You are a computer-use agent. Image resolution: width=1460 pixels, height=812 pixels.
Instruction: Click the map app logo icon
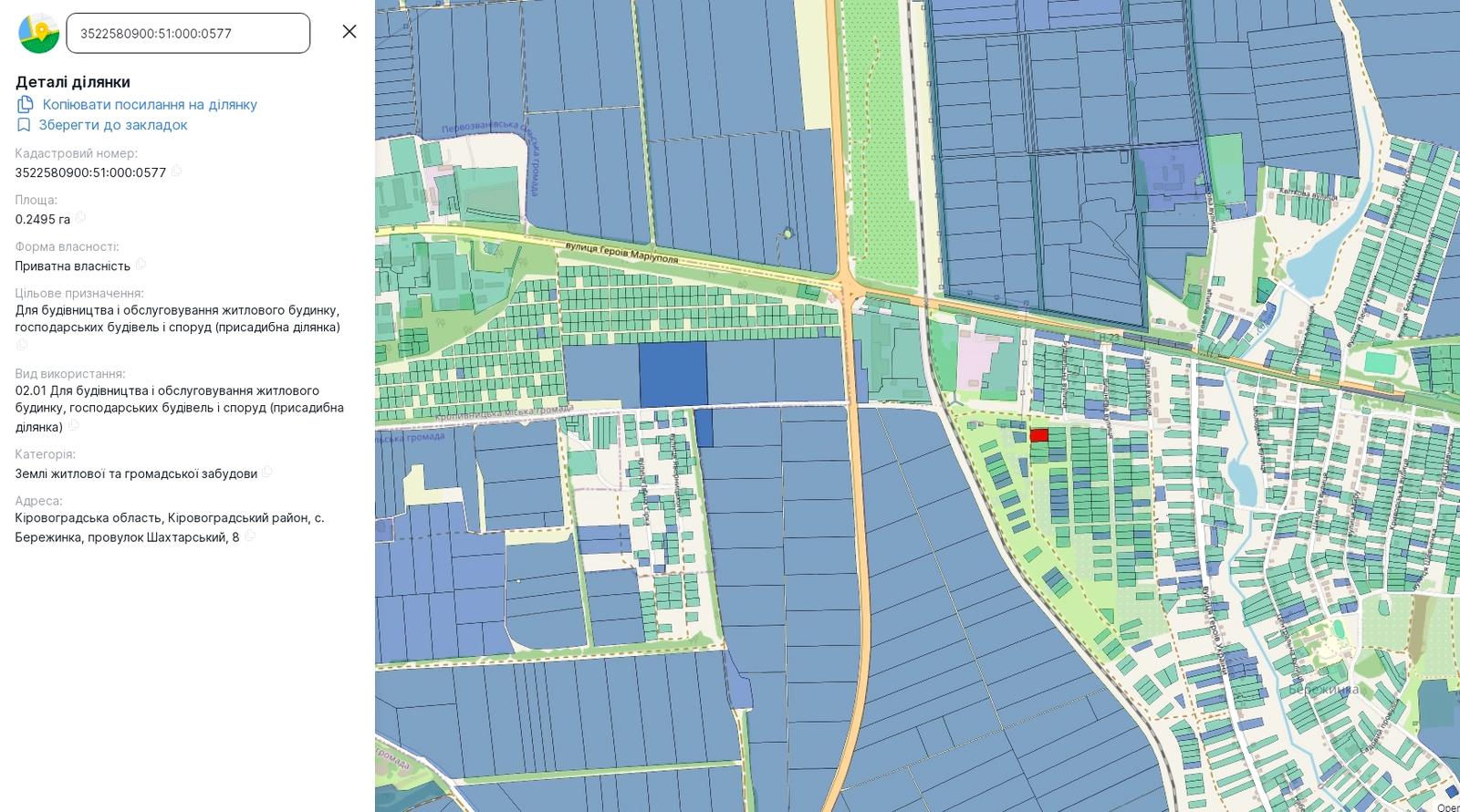click(38, 33)
